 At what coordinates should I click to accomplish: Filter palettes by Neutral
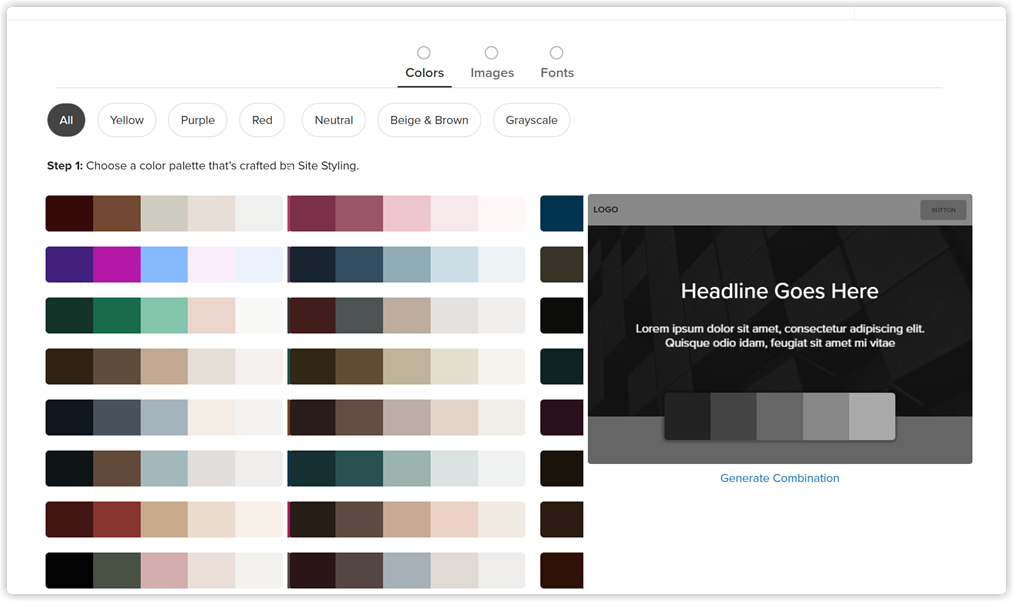334,120
